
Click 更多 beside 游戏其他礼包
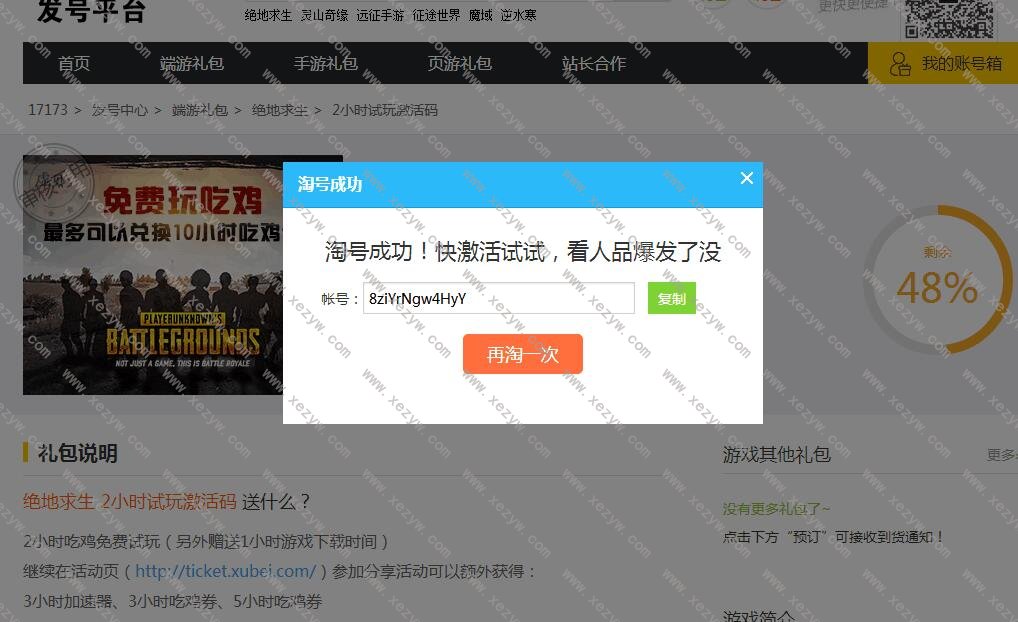(x=1001, y=454)
